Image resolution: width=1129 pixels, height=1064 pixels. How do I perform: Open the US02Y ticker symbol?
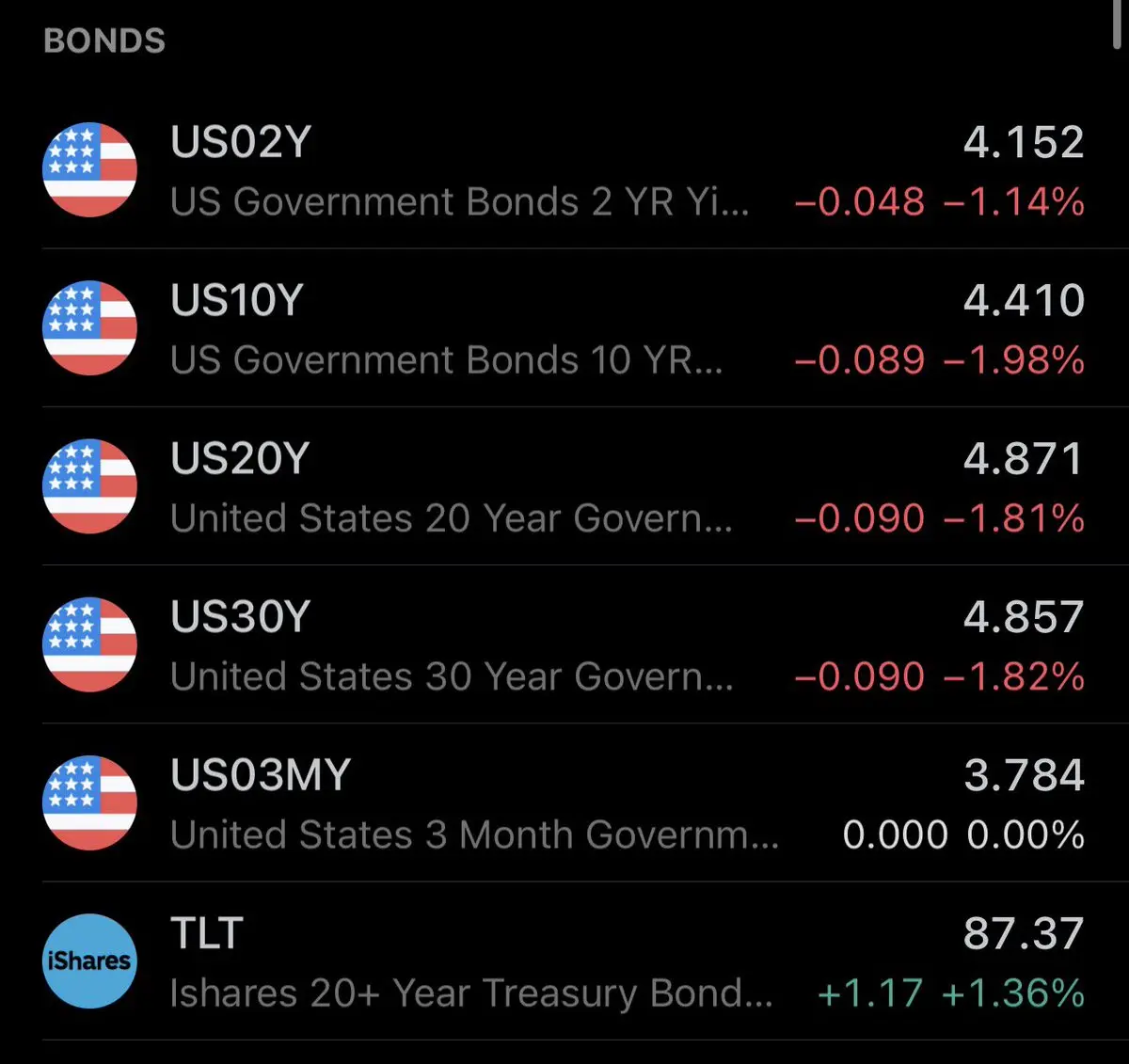pyautogui.click(x=241, y=143)
